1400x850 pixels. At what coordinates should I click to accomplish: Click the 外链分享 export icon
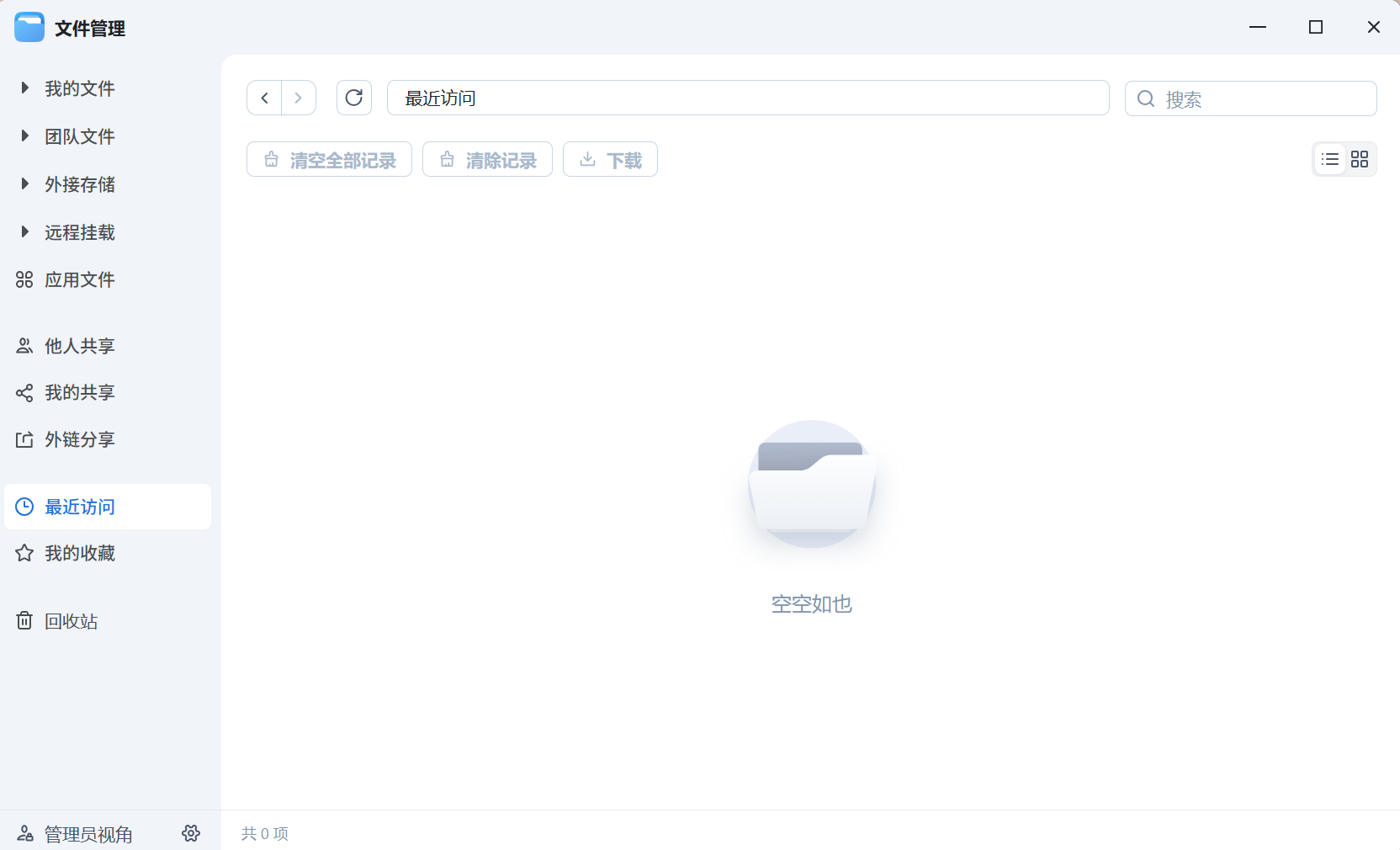(x=24, y=439)
